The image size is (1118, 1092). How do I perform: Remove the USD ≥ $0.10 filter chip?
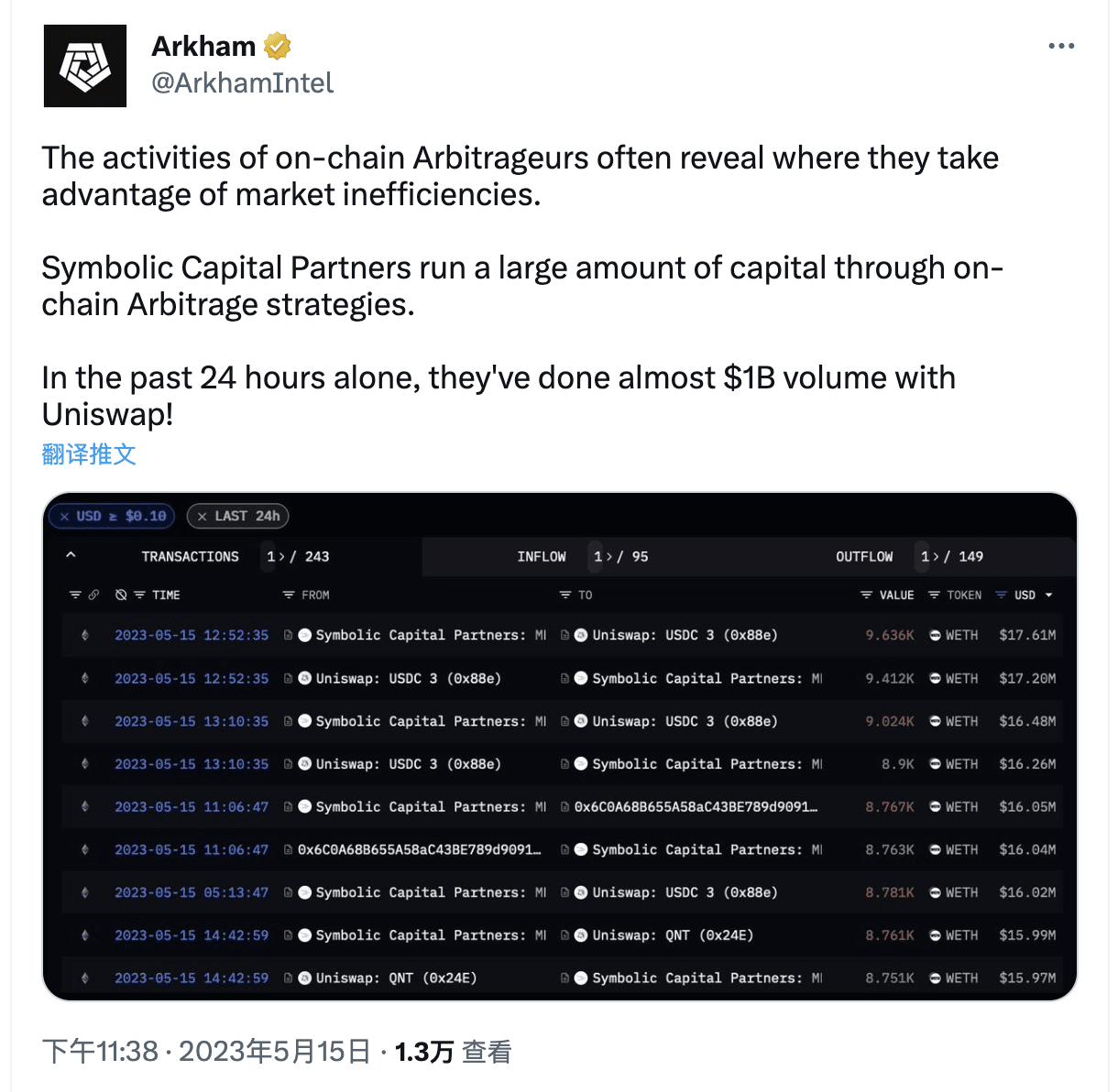point(64,516)
